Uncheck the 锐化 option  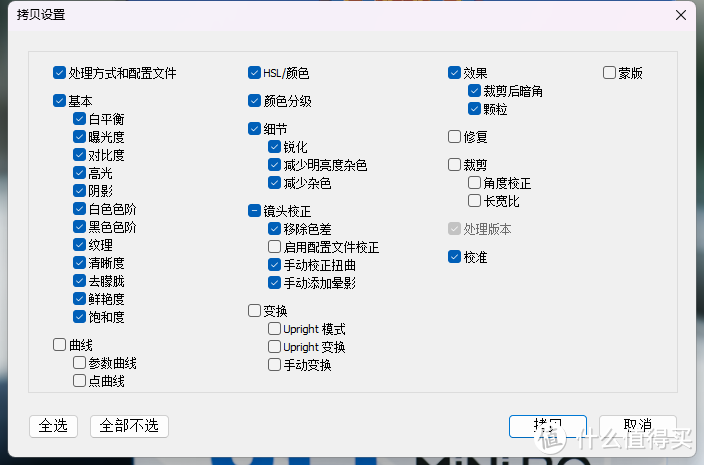(274, 147)
